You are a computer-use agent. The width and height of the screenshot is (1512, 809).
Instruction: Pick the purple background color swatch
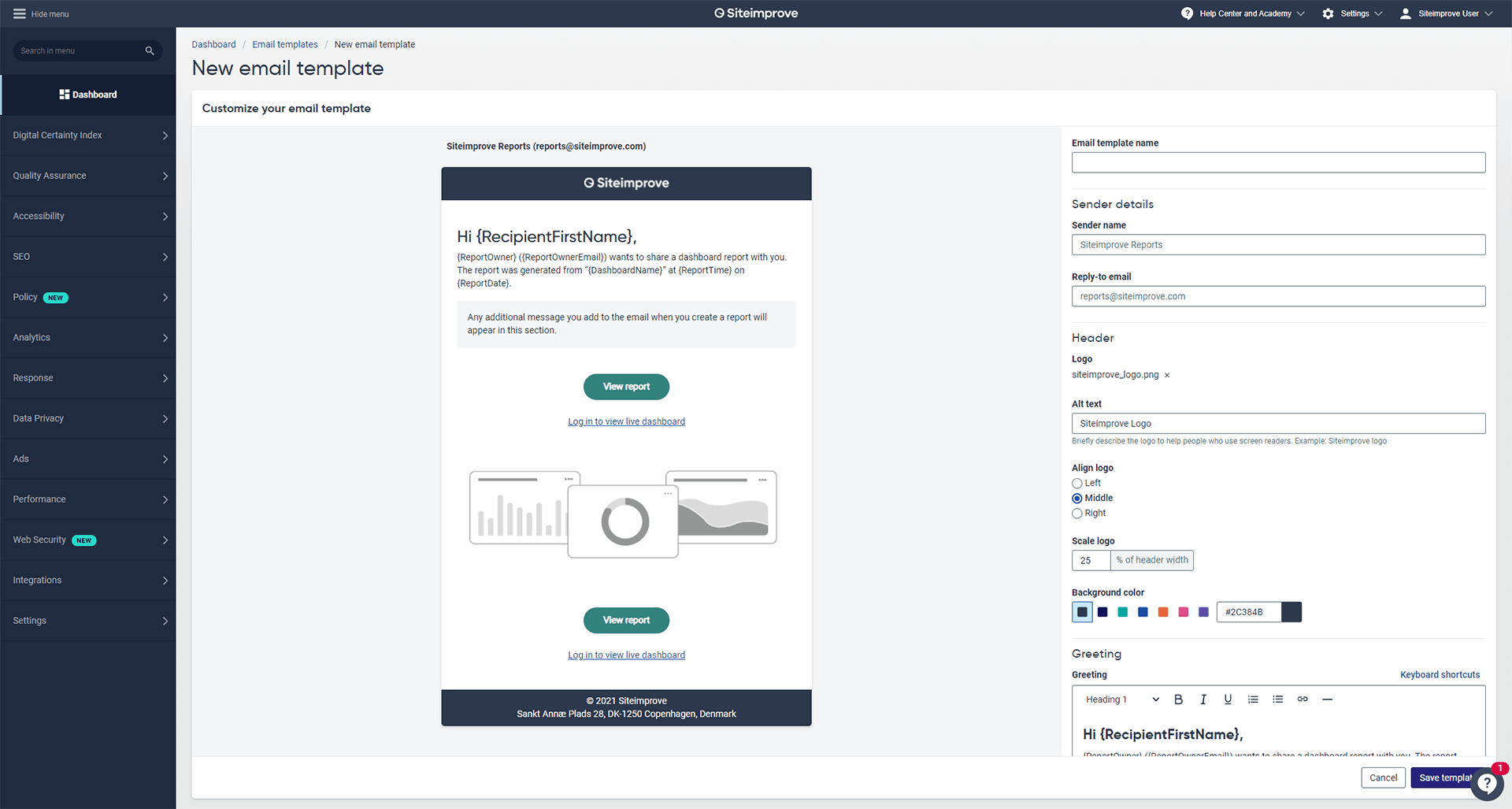(1203, 612)
